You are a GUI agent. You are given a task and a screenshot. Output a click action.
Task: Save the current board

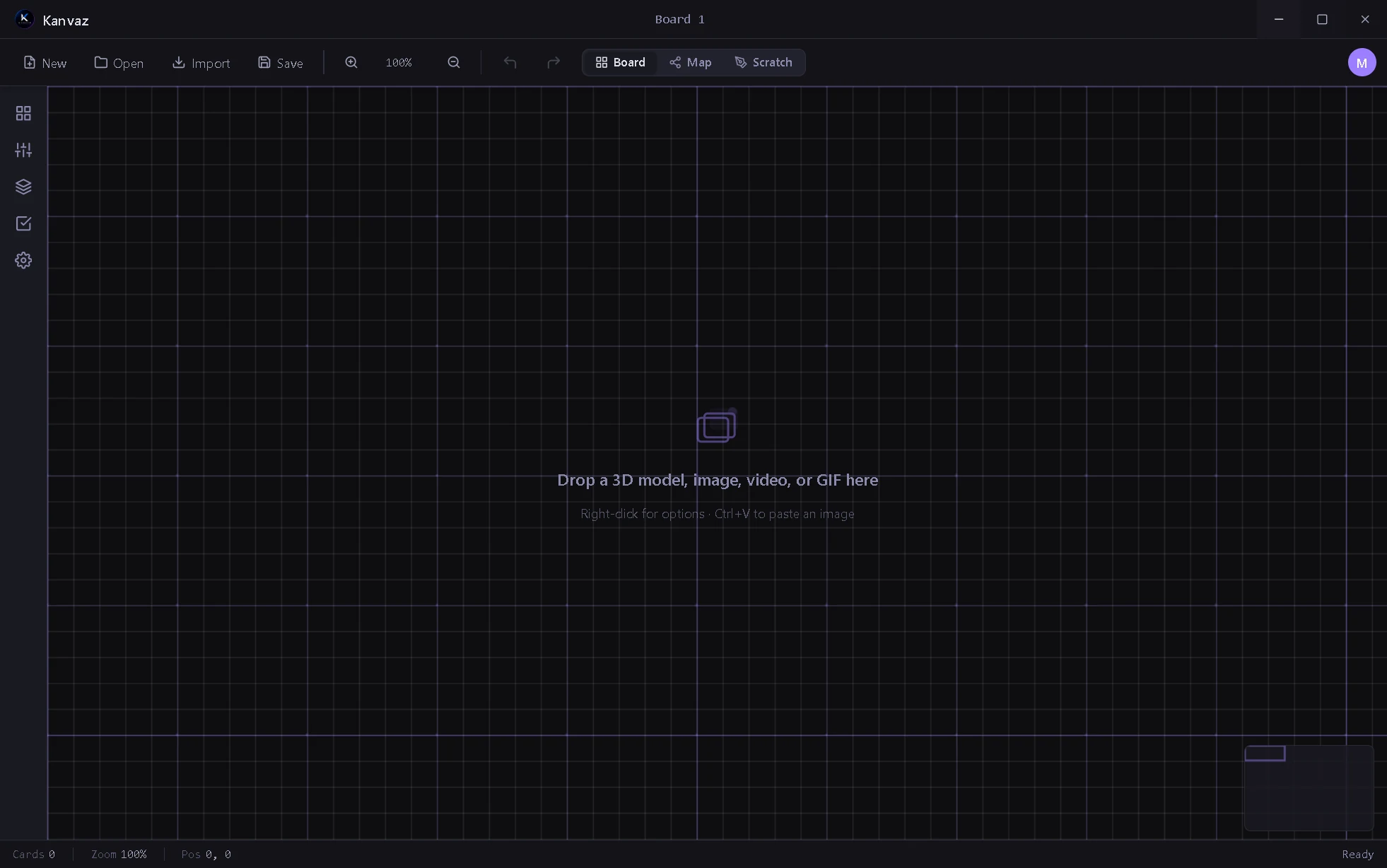coord(281,63)
